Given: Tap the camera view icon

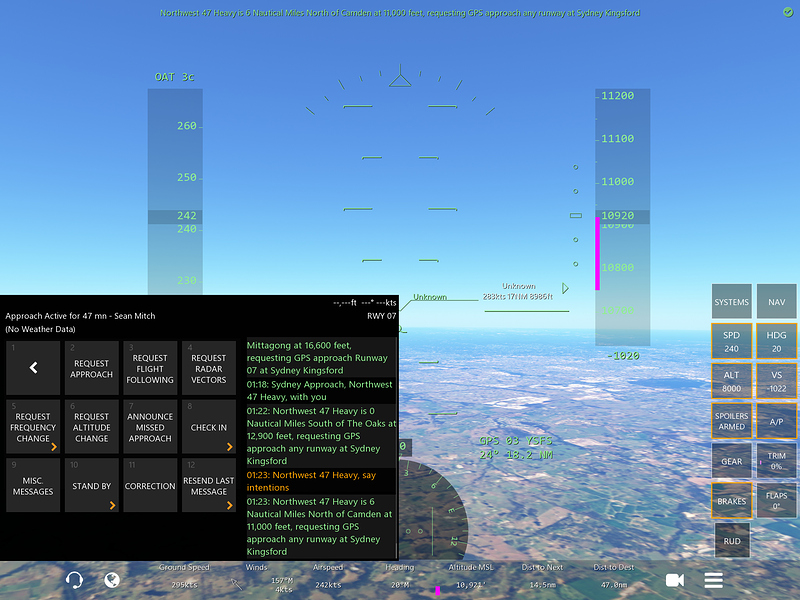Looking at the screenshot, I should (x=674, y=580).
